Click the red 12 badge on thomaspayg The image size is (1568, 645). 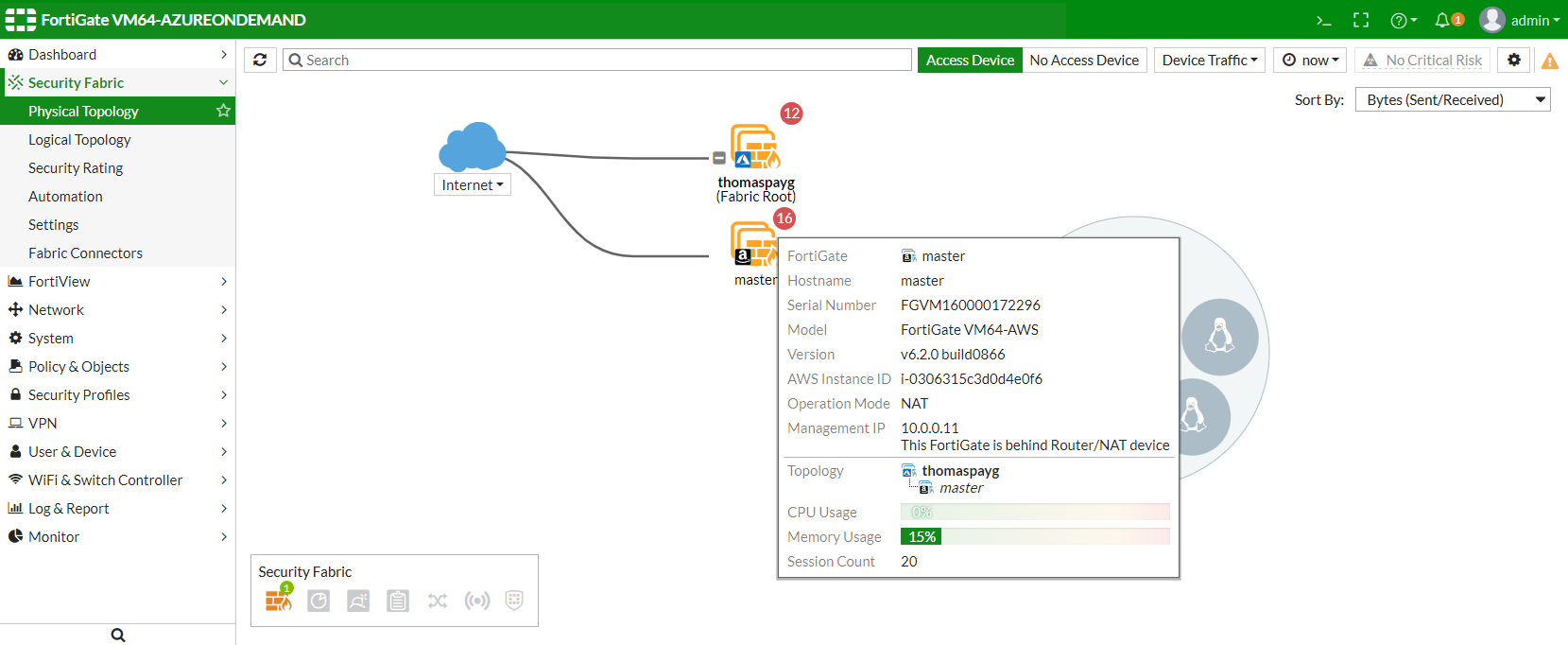pyautogui.click(x=791, y=113)
